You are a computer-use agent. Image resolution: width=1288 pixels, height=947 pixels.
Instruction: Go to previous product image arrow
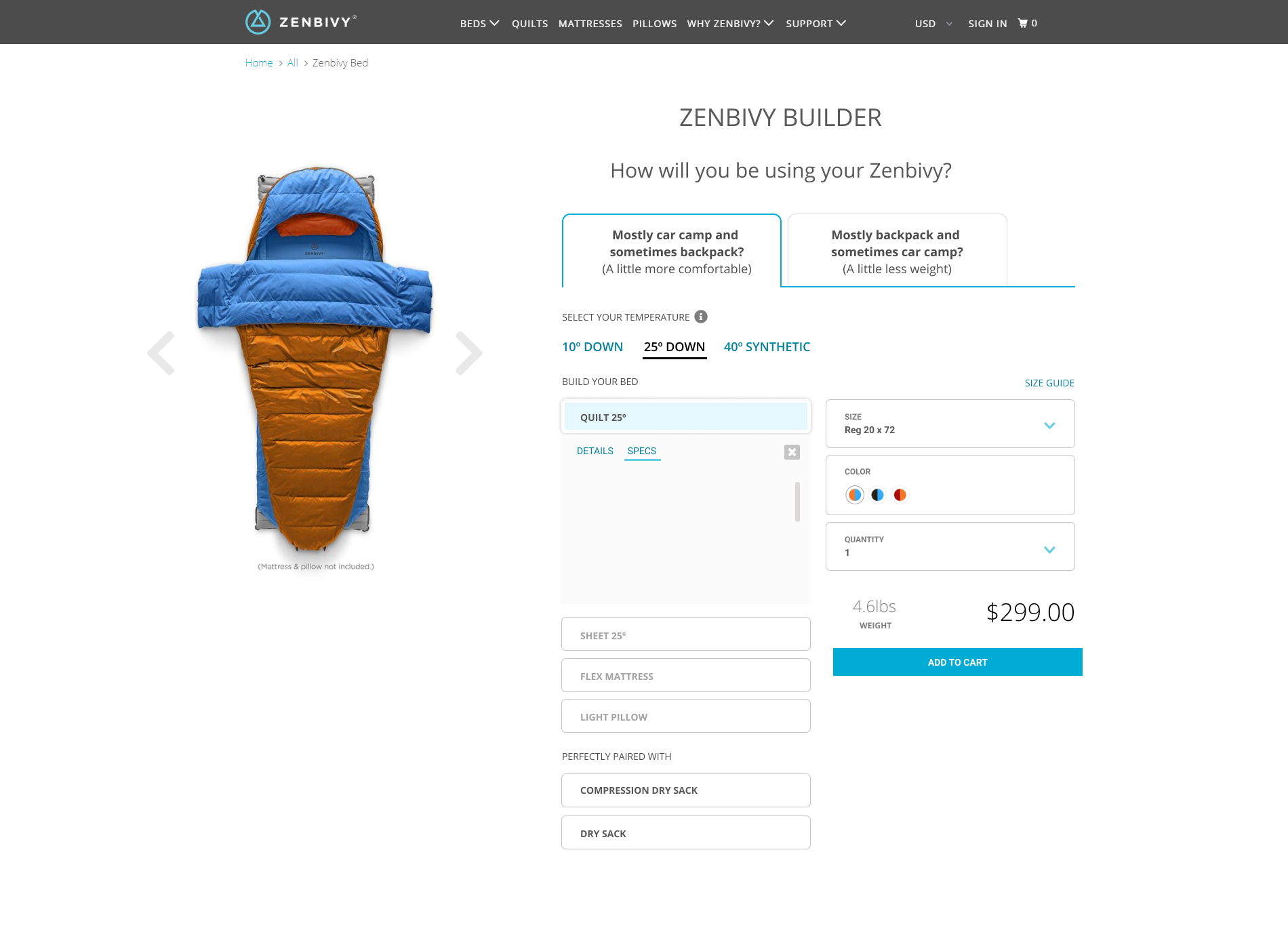pos(161,353)
